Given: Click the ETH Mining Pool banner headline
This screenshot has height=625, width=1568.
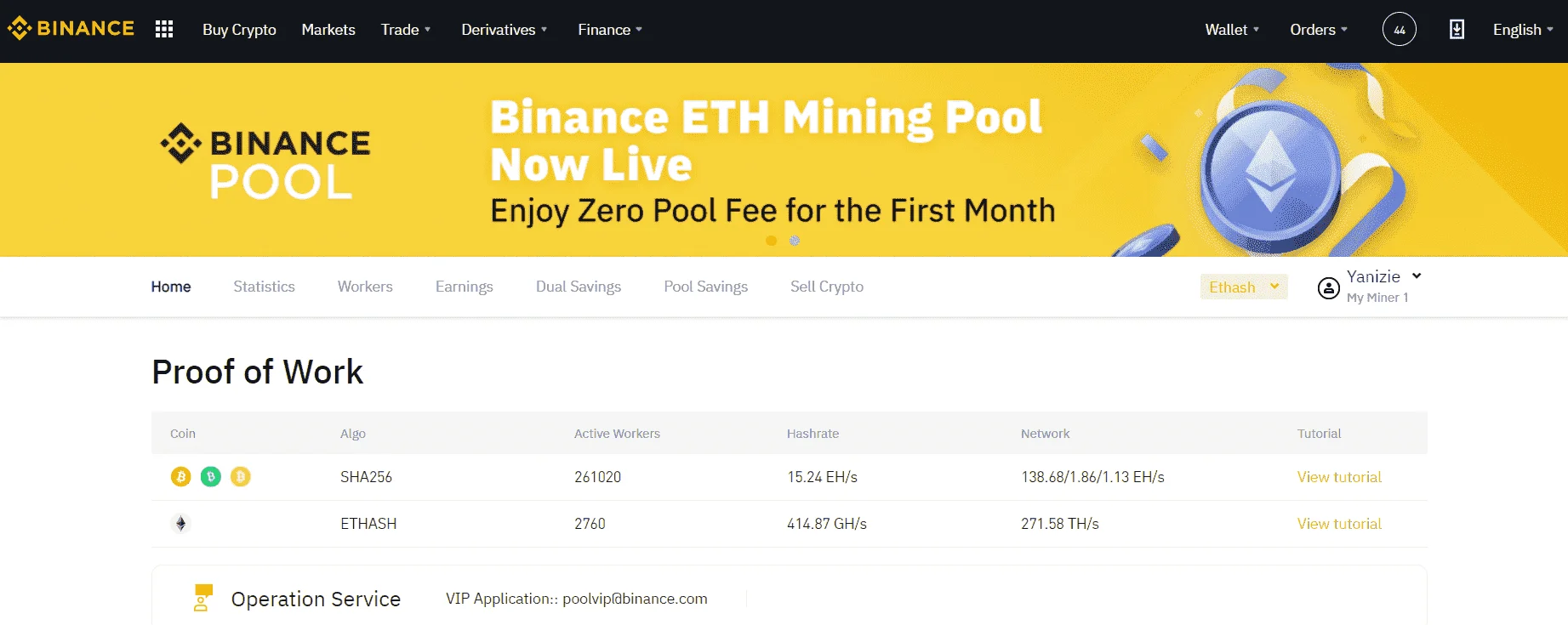Looking at the screenshot, I should pos(766,140).
